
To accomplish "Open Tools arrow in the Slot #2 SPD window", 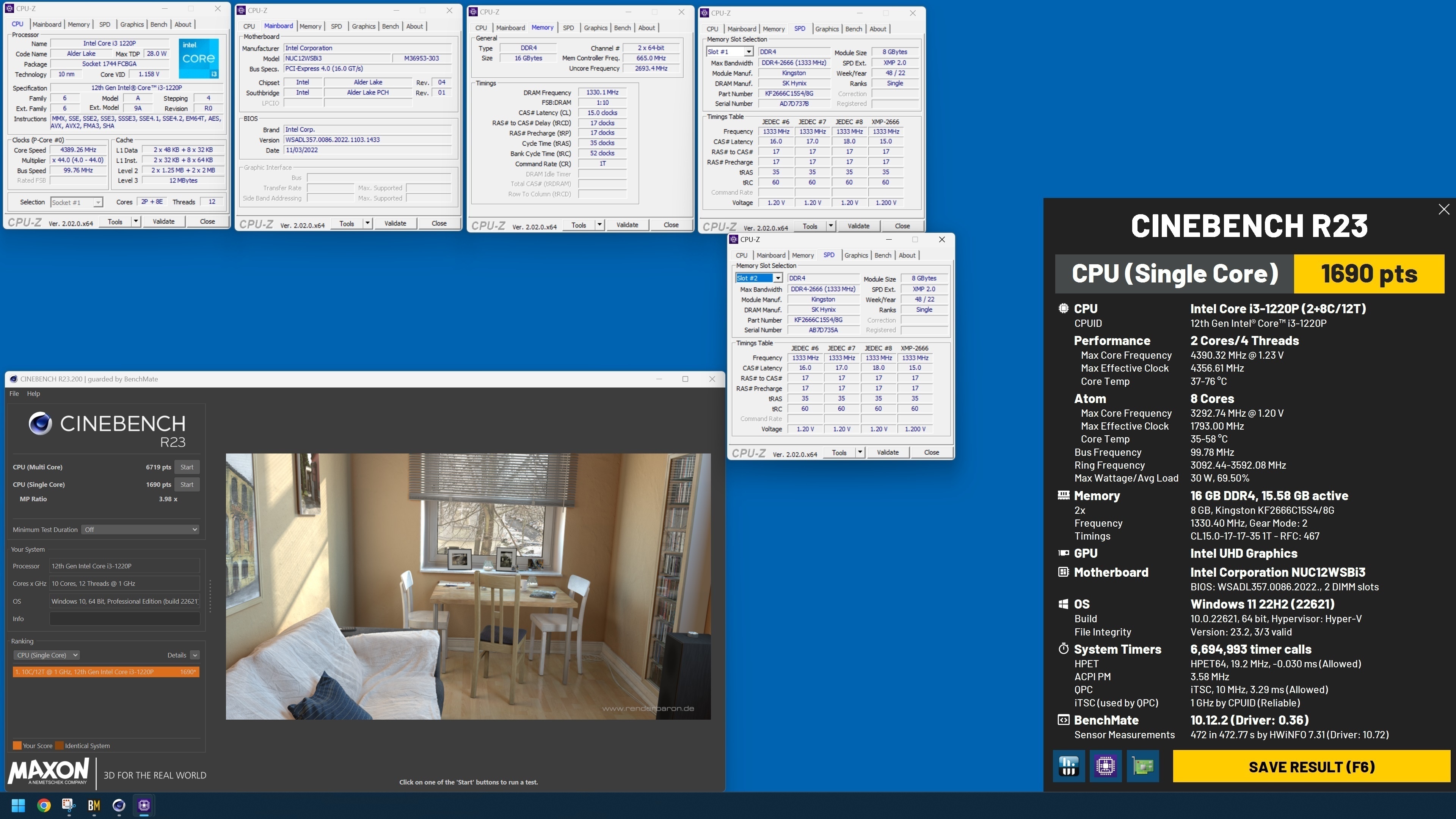I will pyautogui.click(x=860, y=453).
